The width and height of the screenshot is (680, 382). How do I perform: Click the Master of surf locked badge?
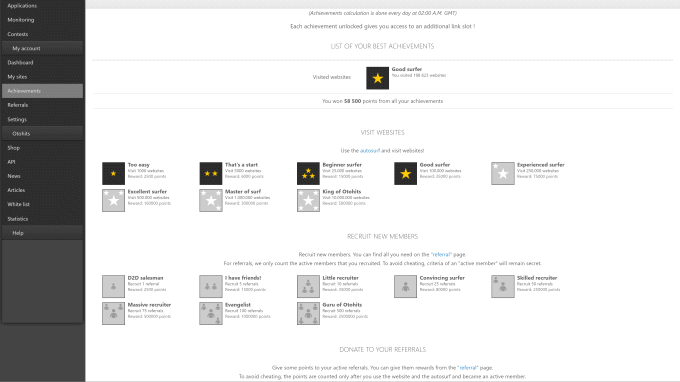211,200
